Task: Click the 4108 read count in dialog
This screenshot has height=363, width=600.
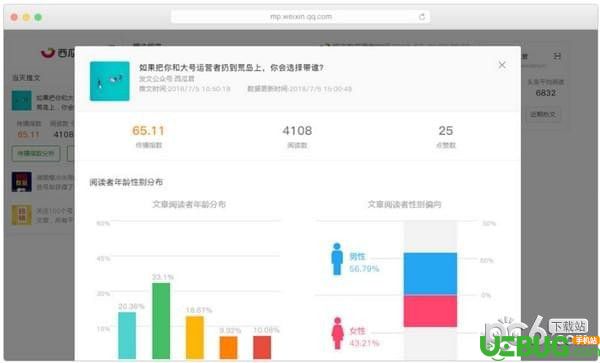Action: point(297,131)
